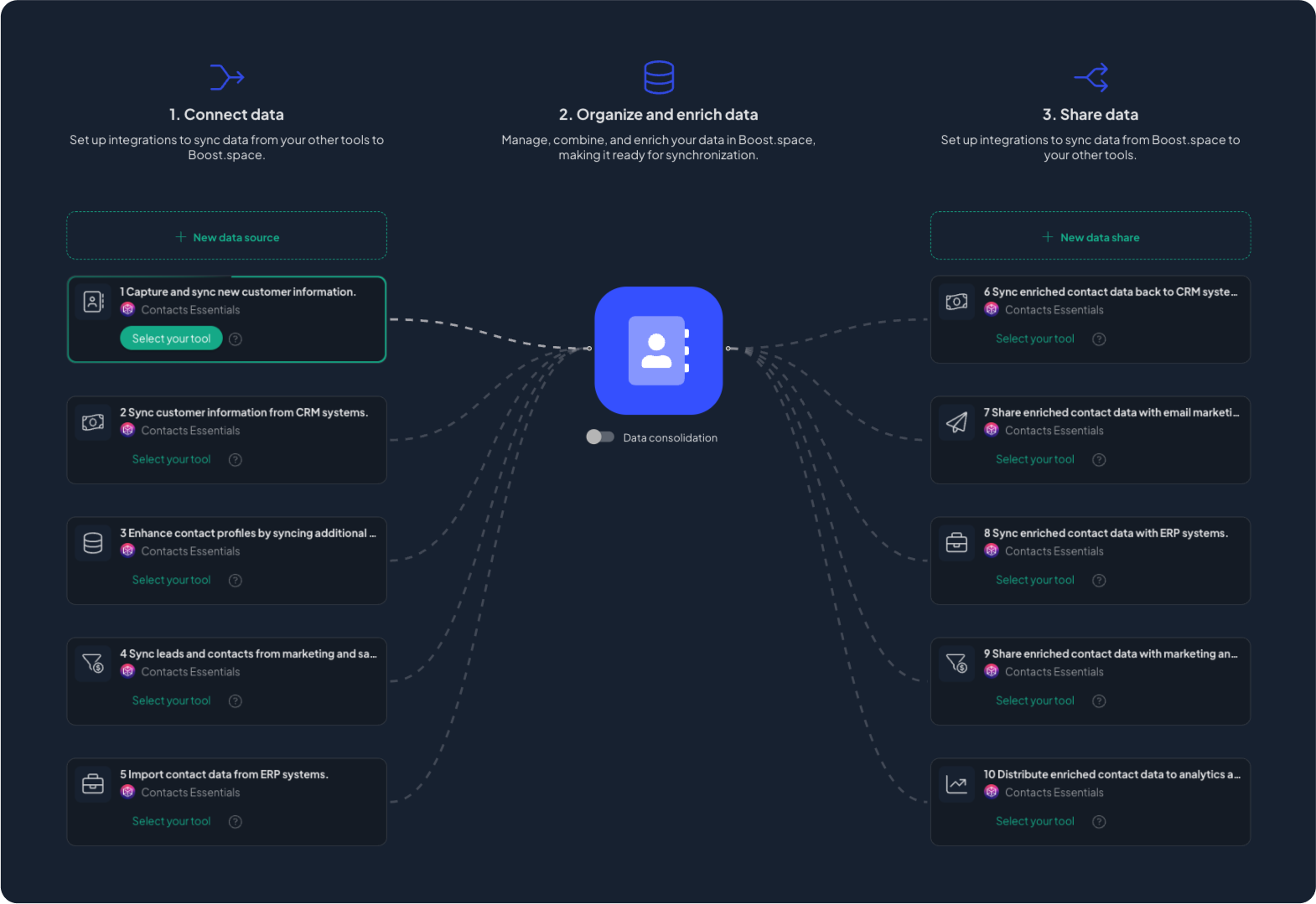
Task: Select your tool for ERP import card 5
Action: 171,822
